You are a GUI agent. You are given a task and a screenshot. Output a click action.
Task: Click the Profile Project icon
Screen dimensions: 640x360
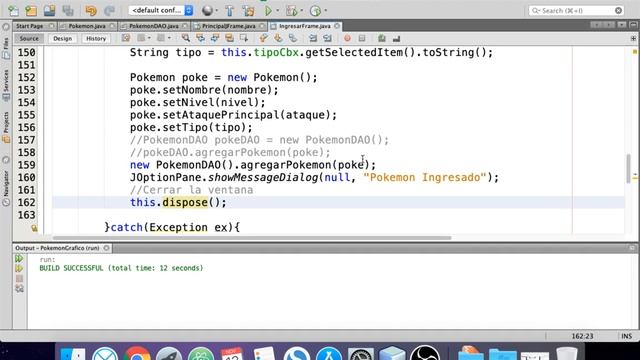coord(316,11)
